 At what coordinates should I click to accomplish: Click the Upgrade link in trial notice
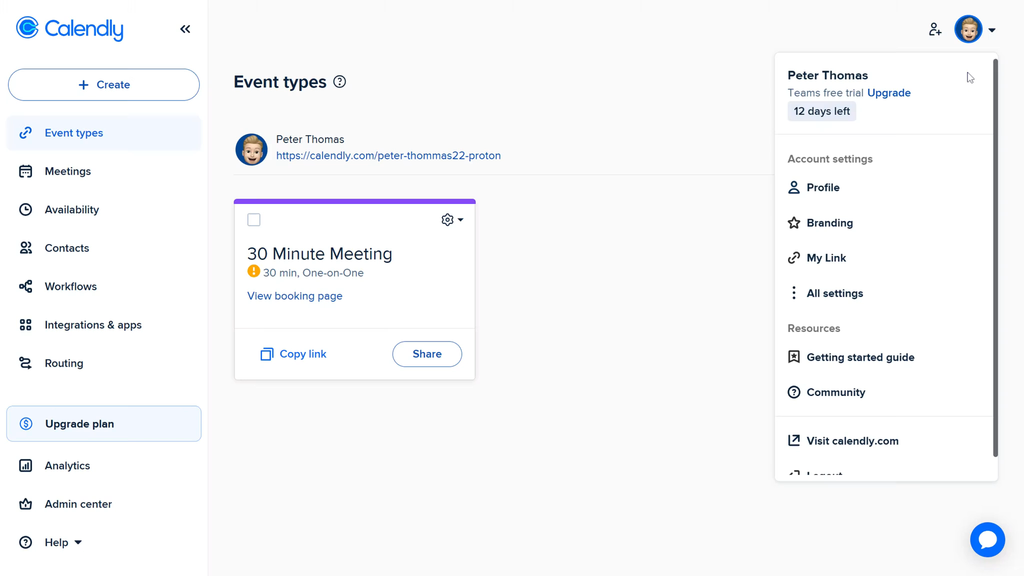point(888,93)
